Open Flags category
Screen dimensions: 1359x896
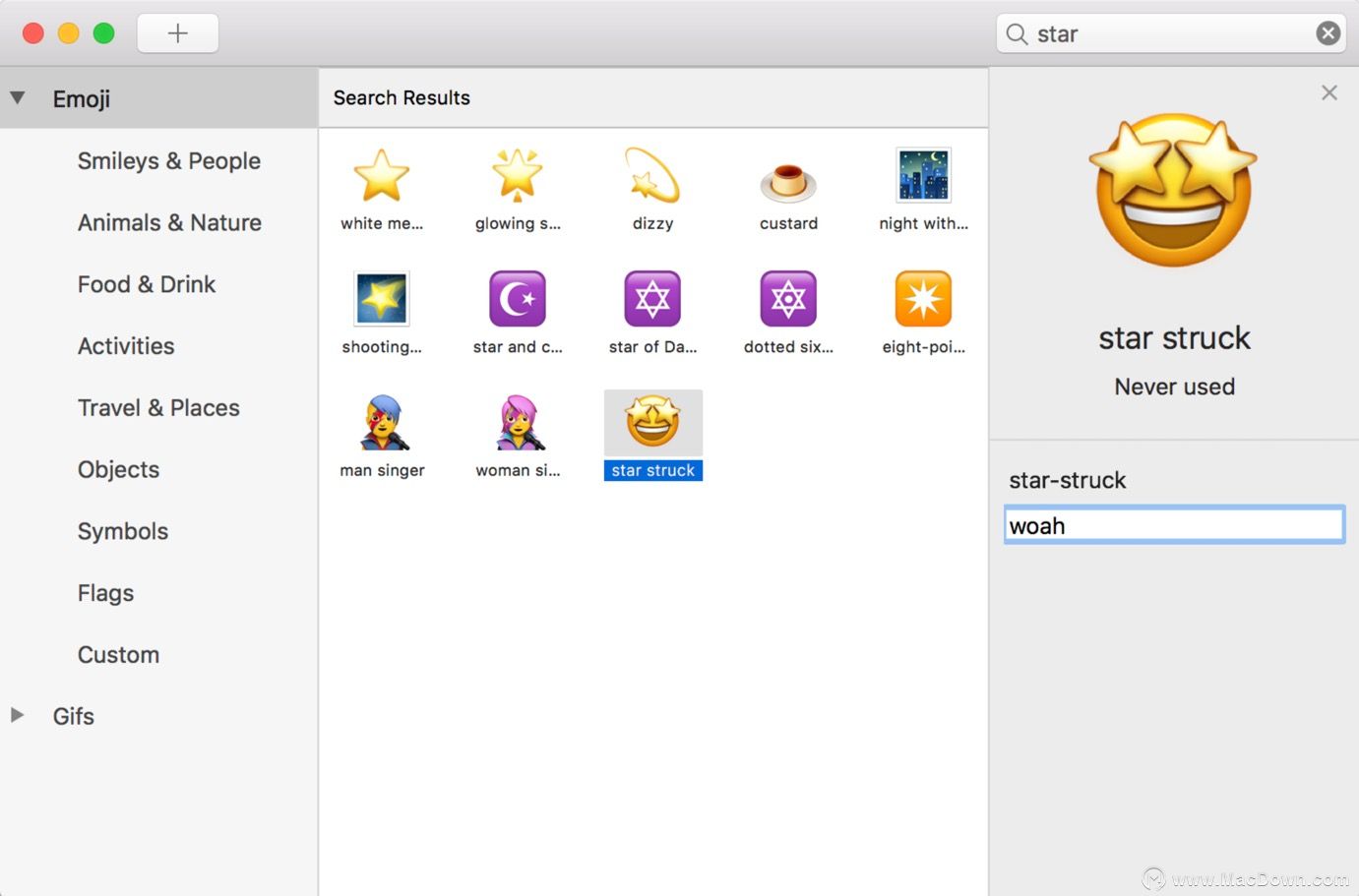click(105, 593)
